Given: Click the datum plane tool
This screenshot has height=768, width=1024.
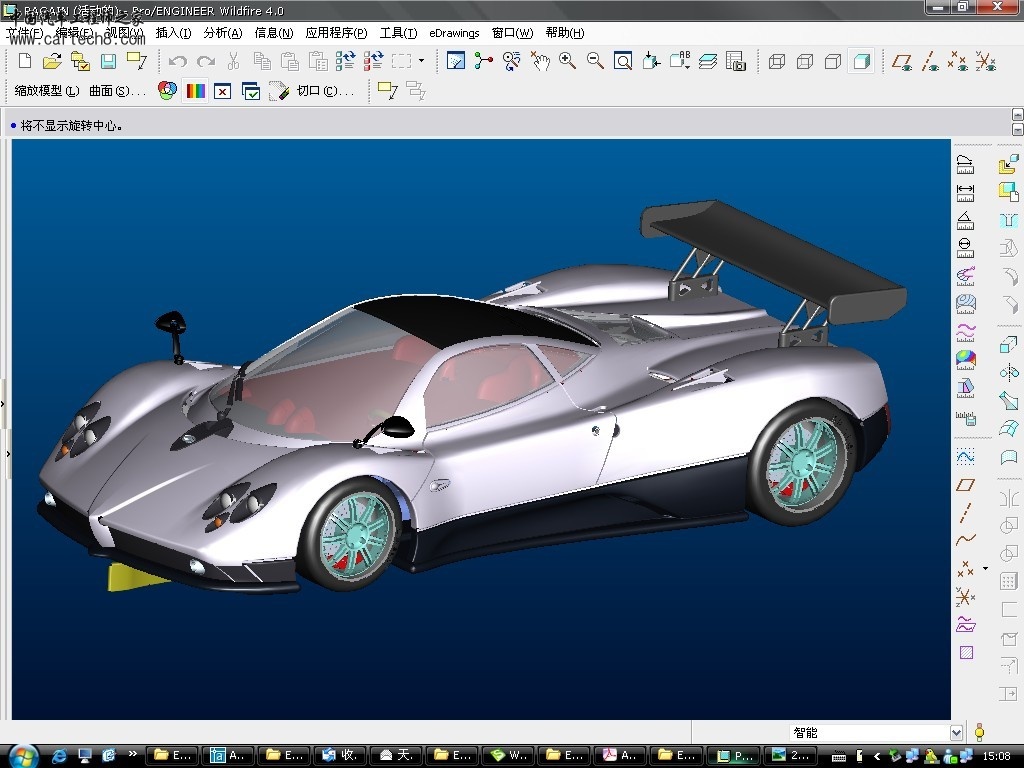Looking at the screenshot, I should pos(965,485).
